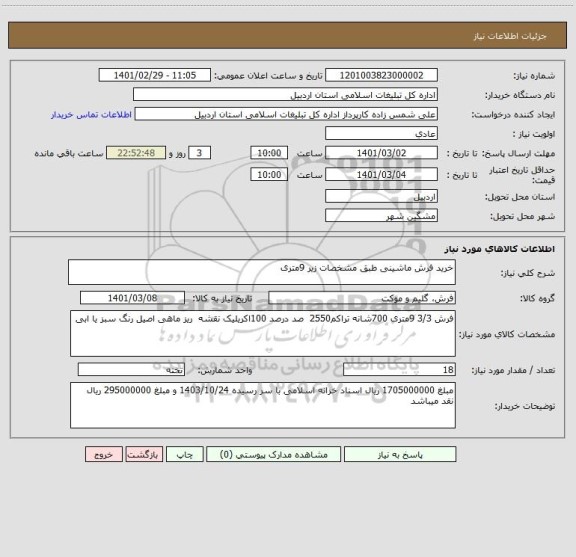Click the ساعت باقی مانده label
Viewport: 576px width, 557px height.
point(69,153)
